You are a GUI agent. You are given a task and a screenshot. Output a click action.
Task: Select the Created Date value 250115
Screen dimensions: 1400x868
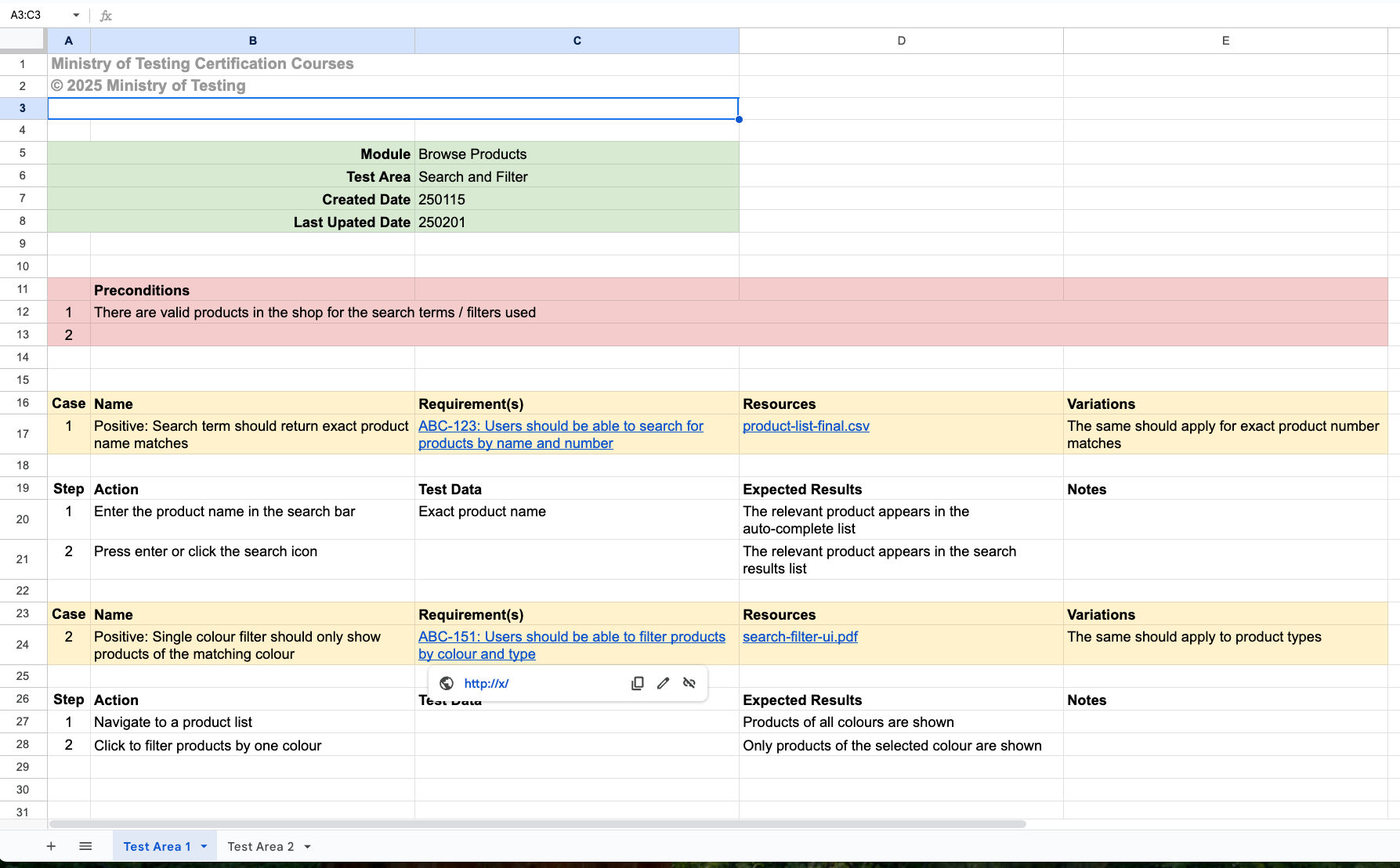577,199
